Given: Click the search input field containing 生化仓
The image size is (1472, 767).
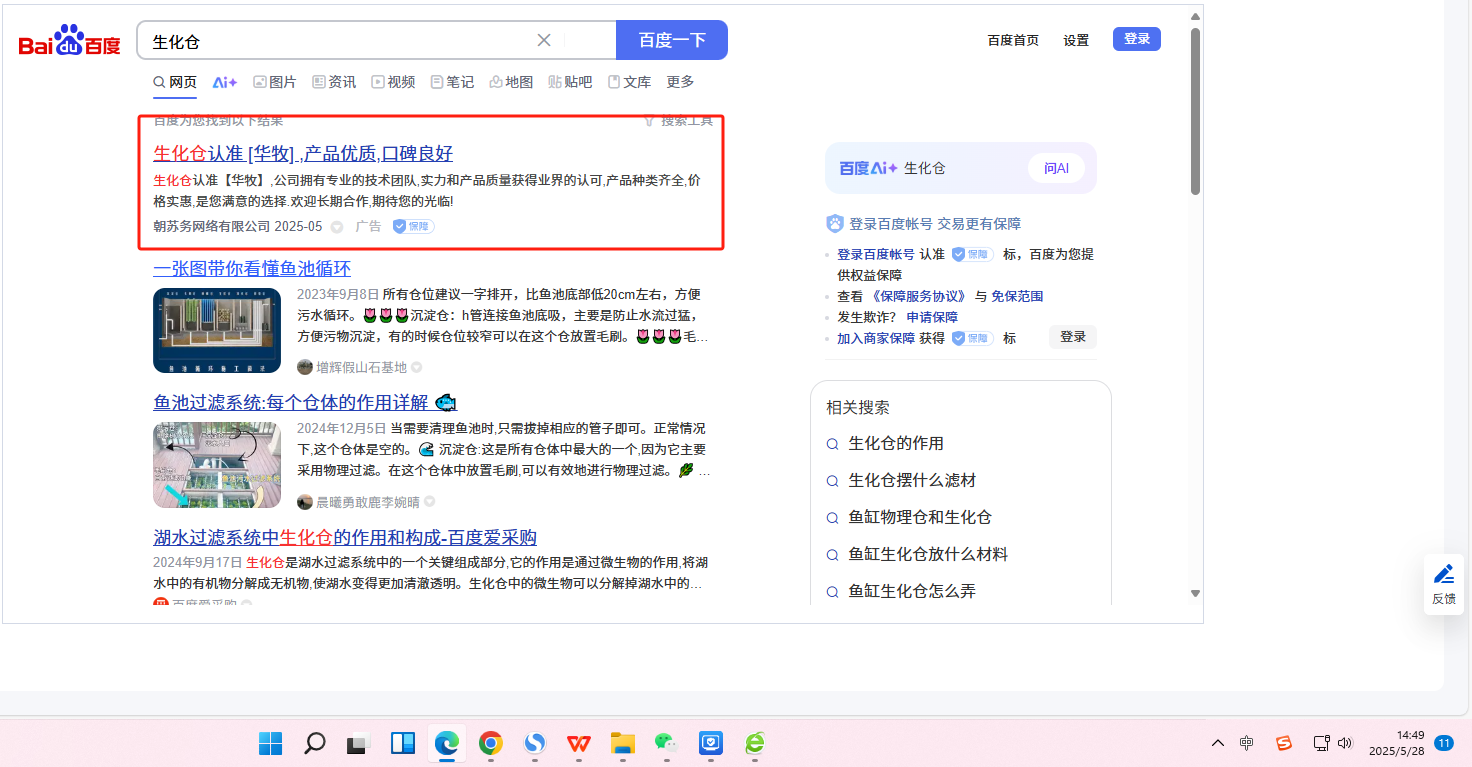Looking at the screenshot, I should 340,41.
